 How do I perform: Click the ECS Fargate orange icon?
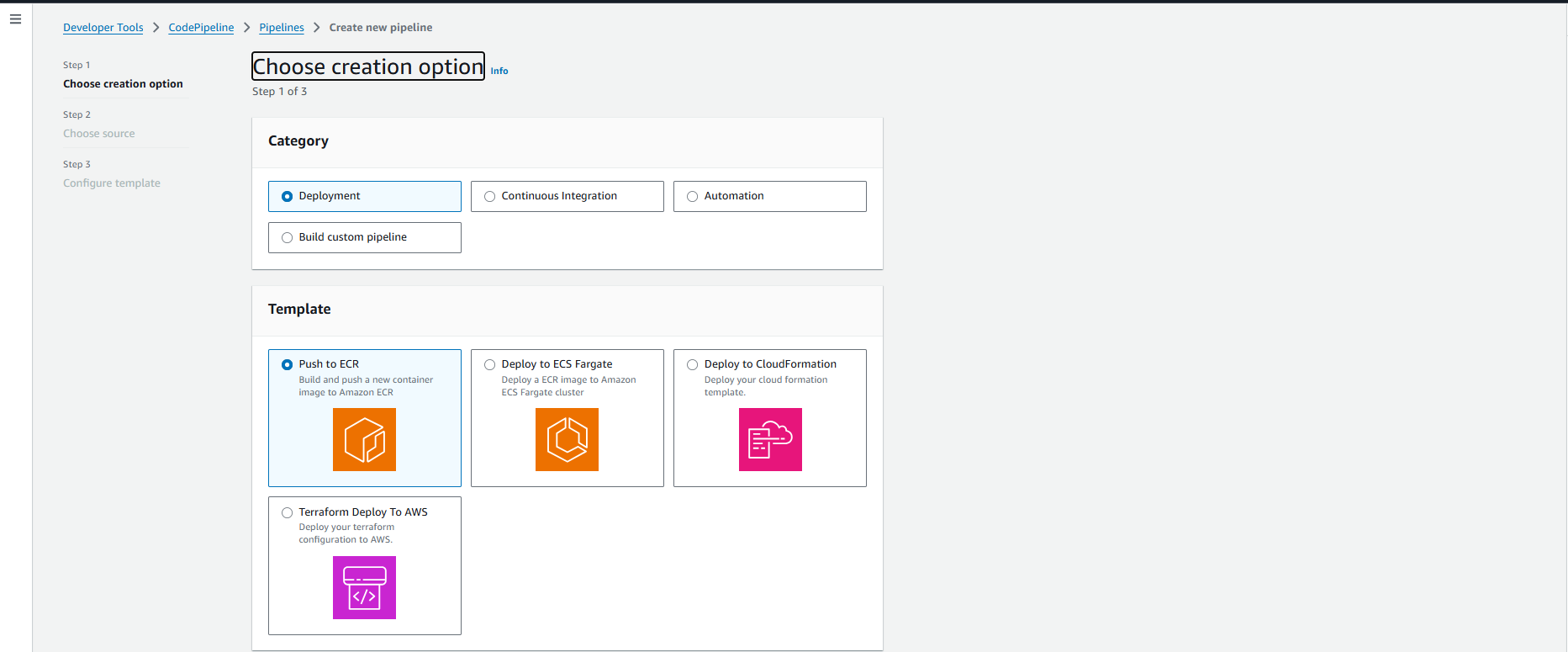567,439
